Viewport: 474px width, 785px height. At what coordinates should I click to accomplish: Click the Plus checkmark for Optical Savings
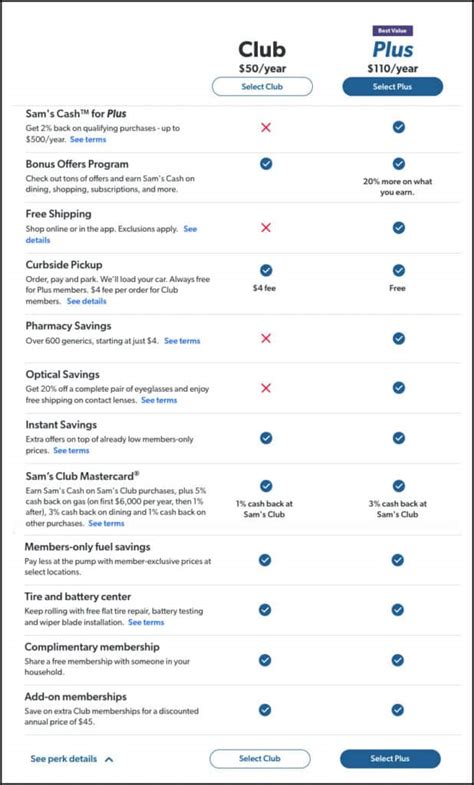(x=398, y=387)
